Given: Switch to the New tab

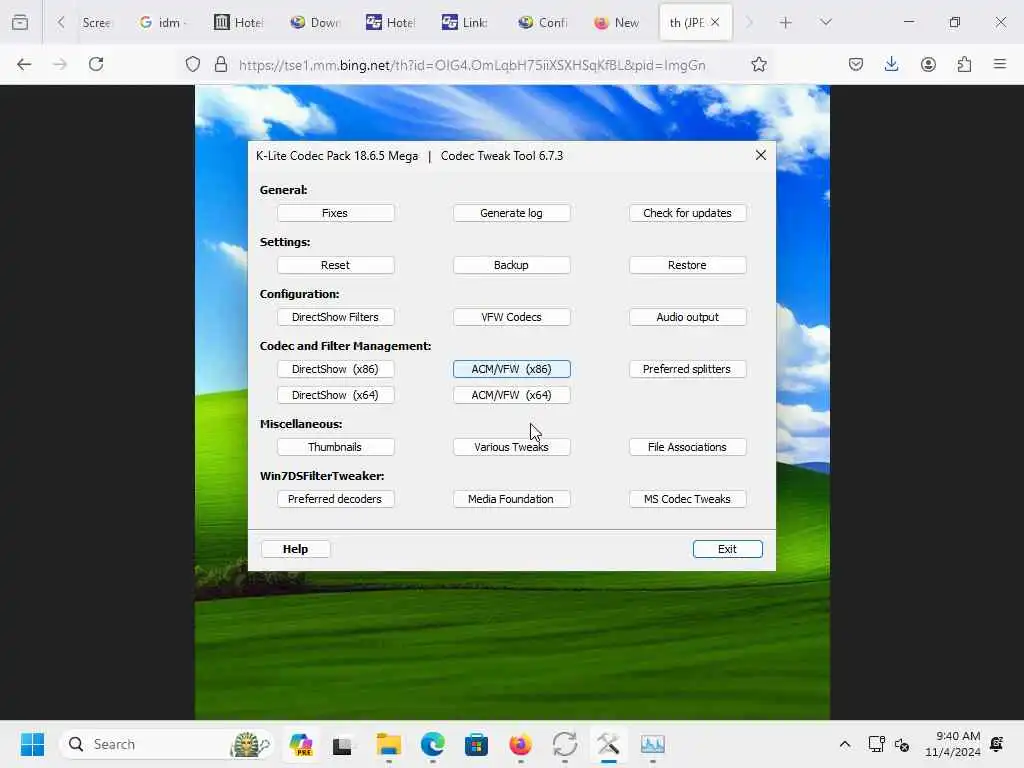Looking at the screenshot, I should [x=617, y=23].
